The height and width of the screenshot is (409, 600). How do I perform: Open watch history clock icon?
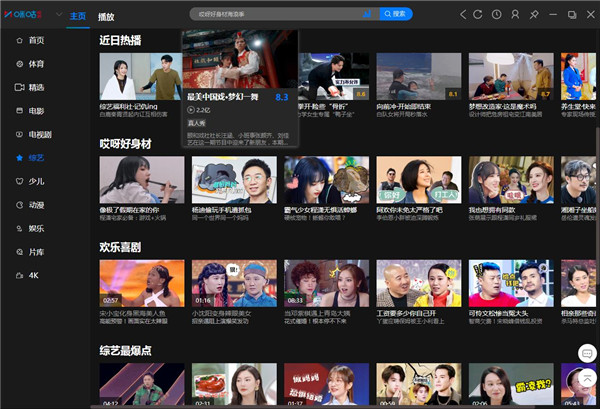(x=497, y=15)
